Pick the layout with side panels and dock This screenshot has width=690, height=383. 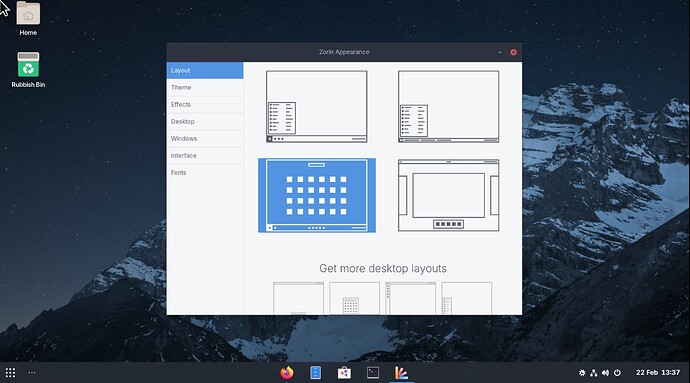point(448,195)
